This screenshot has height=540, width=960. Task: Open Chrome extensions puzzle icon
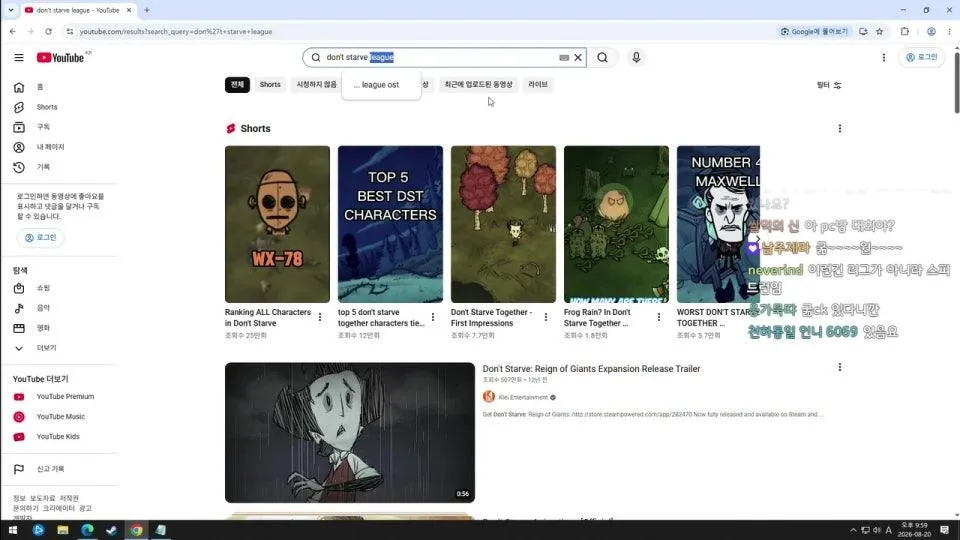[x=905, y=32]
